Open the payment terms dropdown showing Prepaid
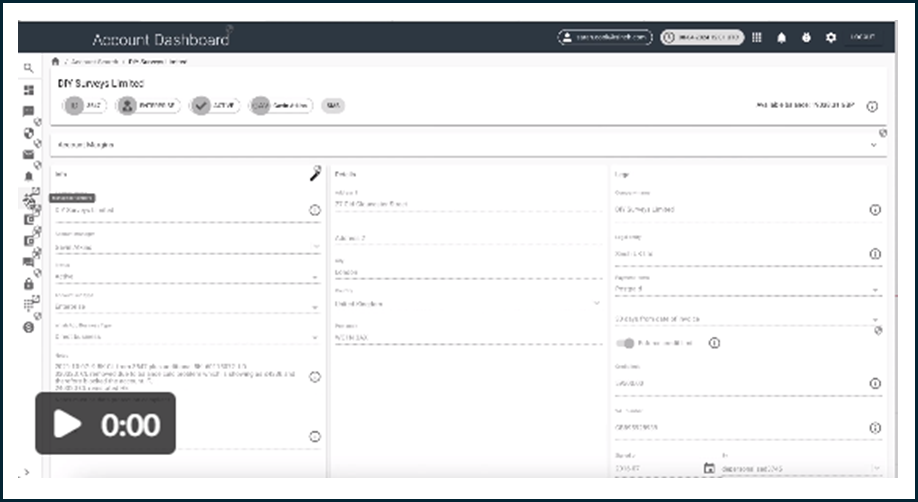The width and height of the screenshot is (918, 502). click(748, 289)
